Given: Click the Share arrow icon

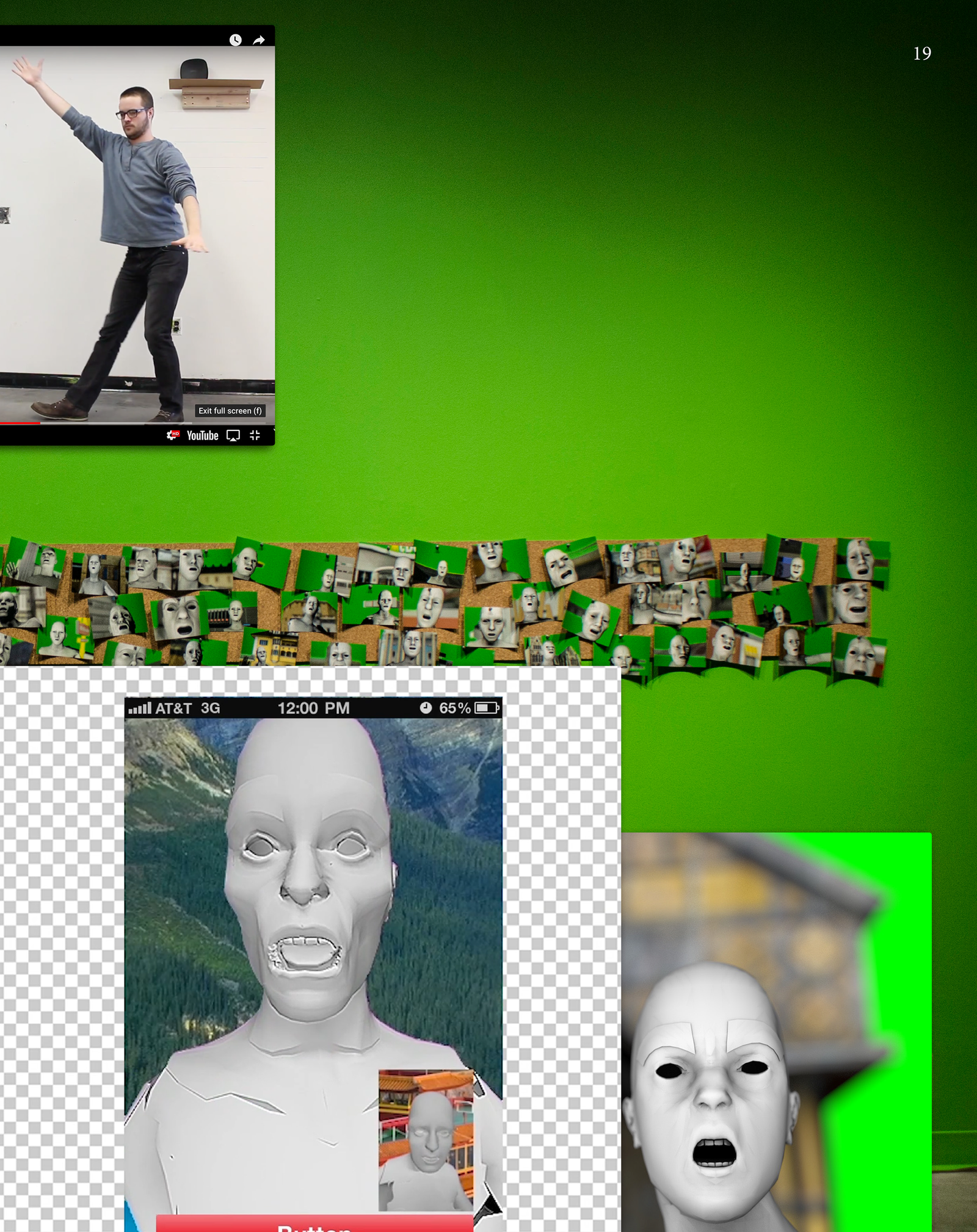Looking at the screenshot, I should (x=259, y=40).
